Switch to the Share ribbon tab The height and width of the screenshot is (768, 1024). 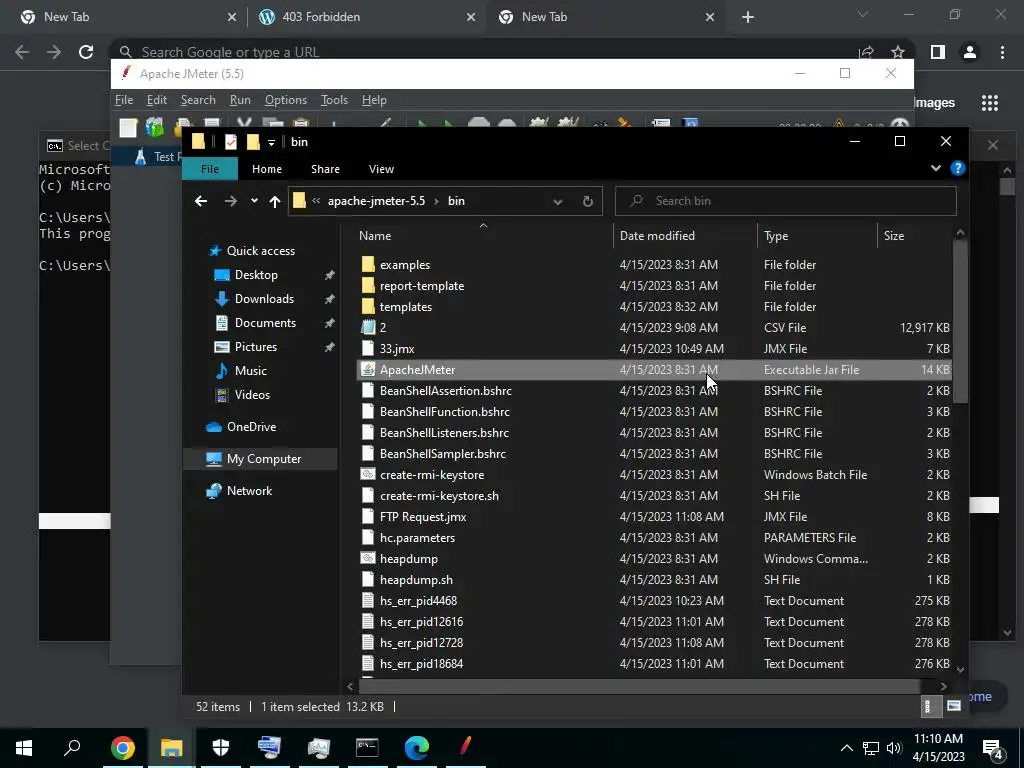point(325,169)
